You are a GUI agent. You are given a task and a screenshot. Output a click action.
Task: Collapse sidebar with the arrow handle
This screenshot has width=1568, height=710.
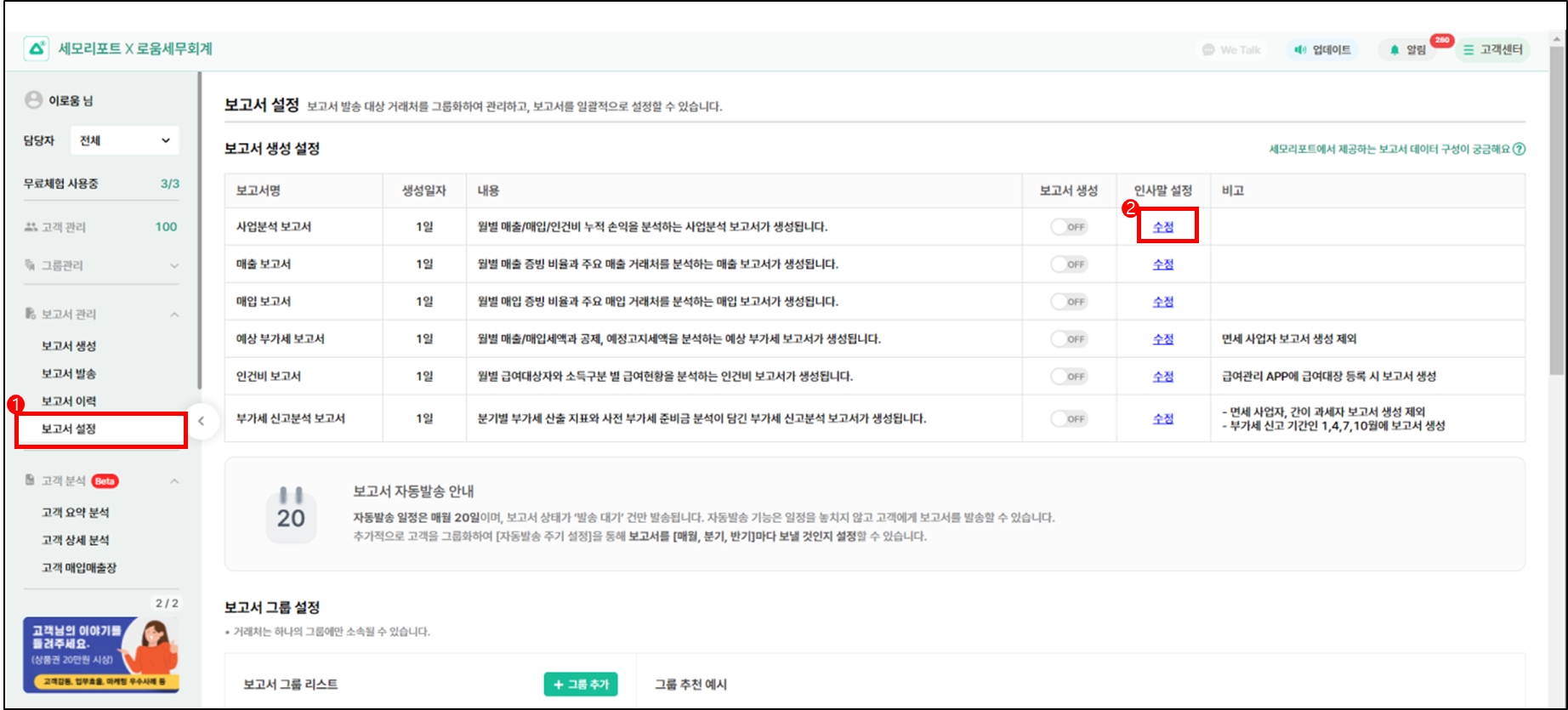tap(202, 420)
